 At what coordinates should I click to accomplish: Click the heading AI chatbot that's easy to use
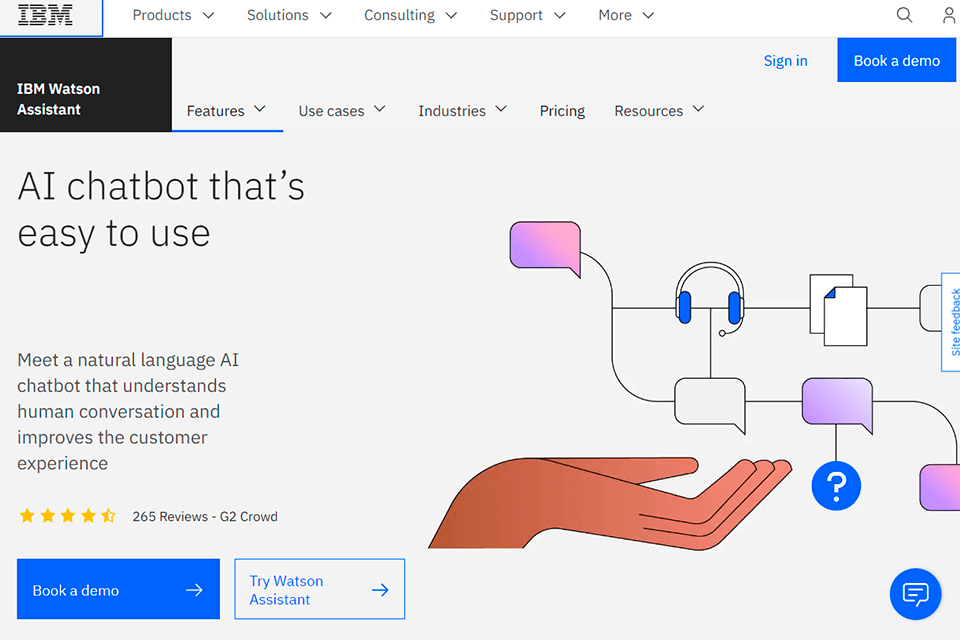coord(161,210)
